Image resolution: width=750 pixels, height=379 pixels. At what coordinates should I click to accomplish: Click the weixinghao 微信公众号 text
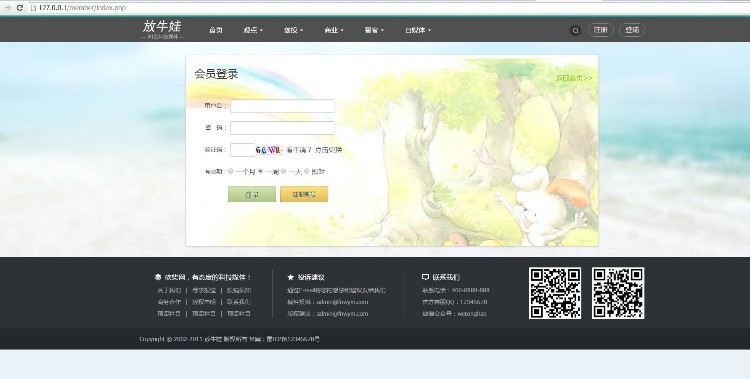[x=472, y=314]
